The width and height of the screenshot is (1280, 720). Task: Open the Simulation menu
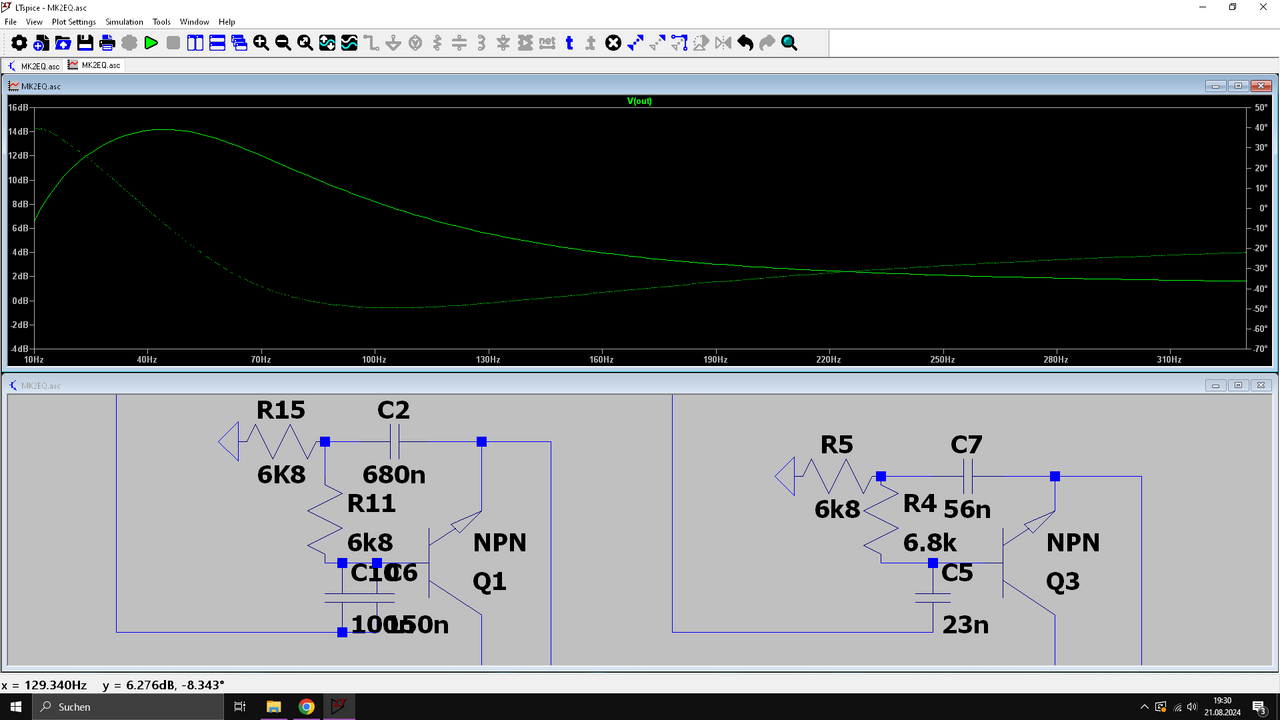point(124,21)
